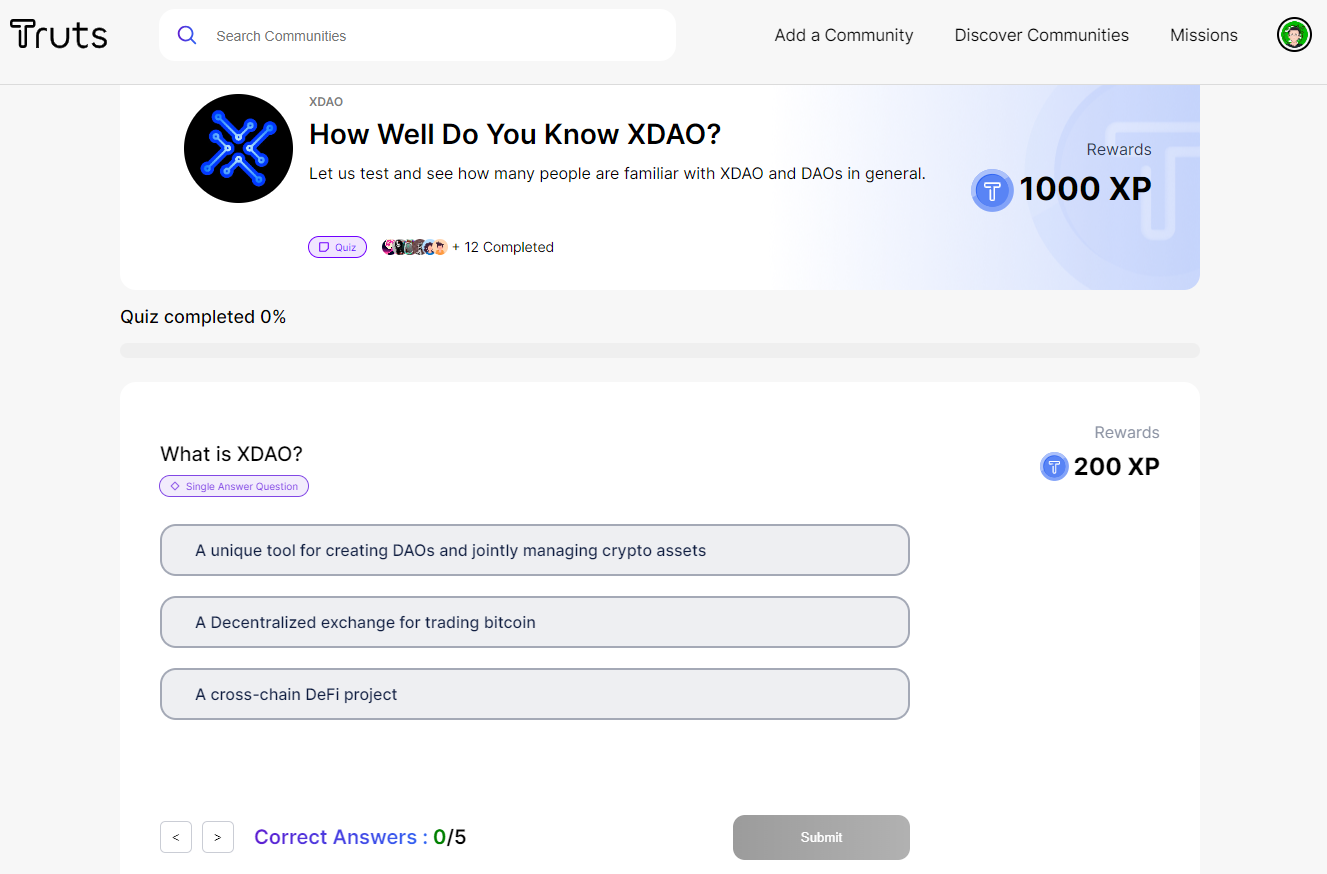Open the Missions page
This screenshot has height=874, width=1327.
tap(1203, 35)
